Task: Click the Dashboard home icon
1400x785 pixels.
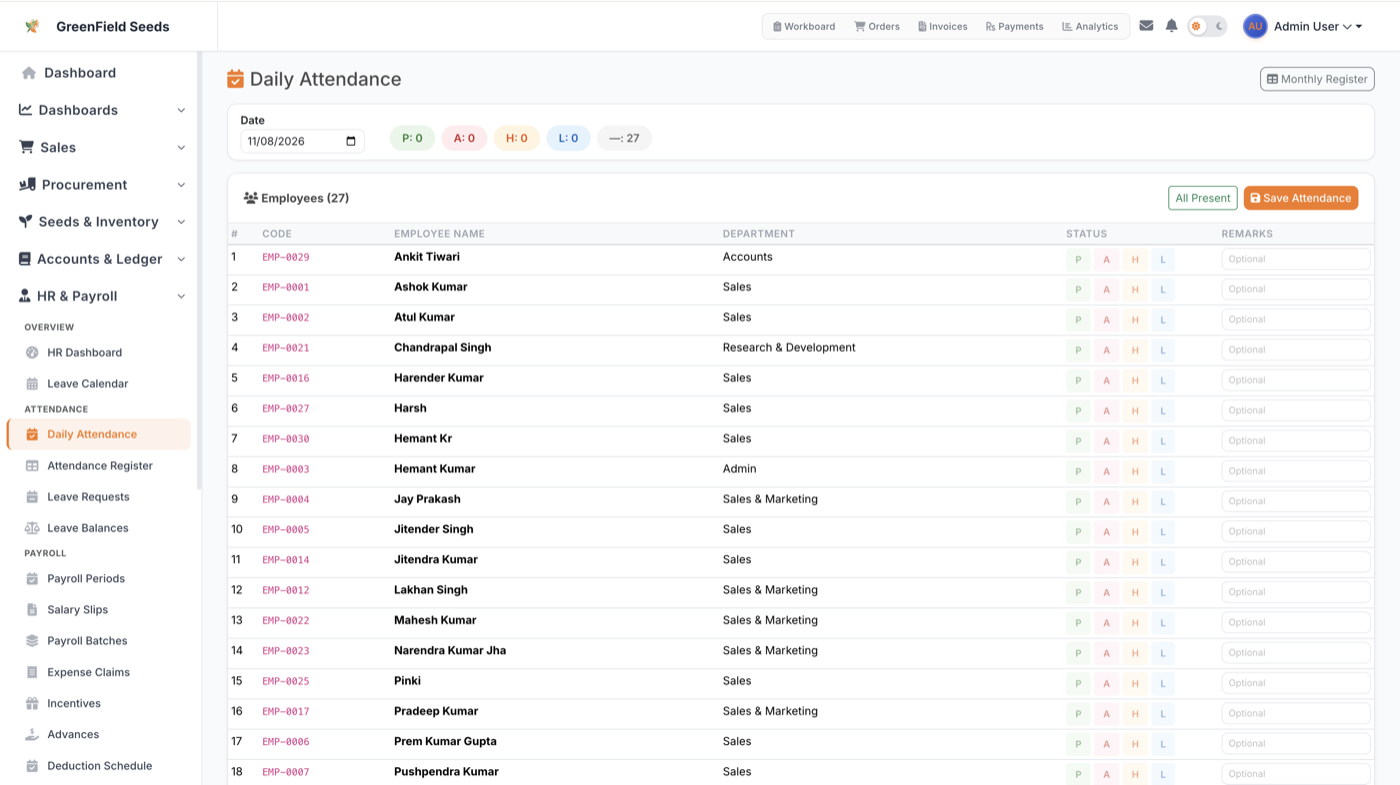Action: click(28, 73)
